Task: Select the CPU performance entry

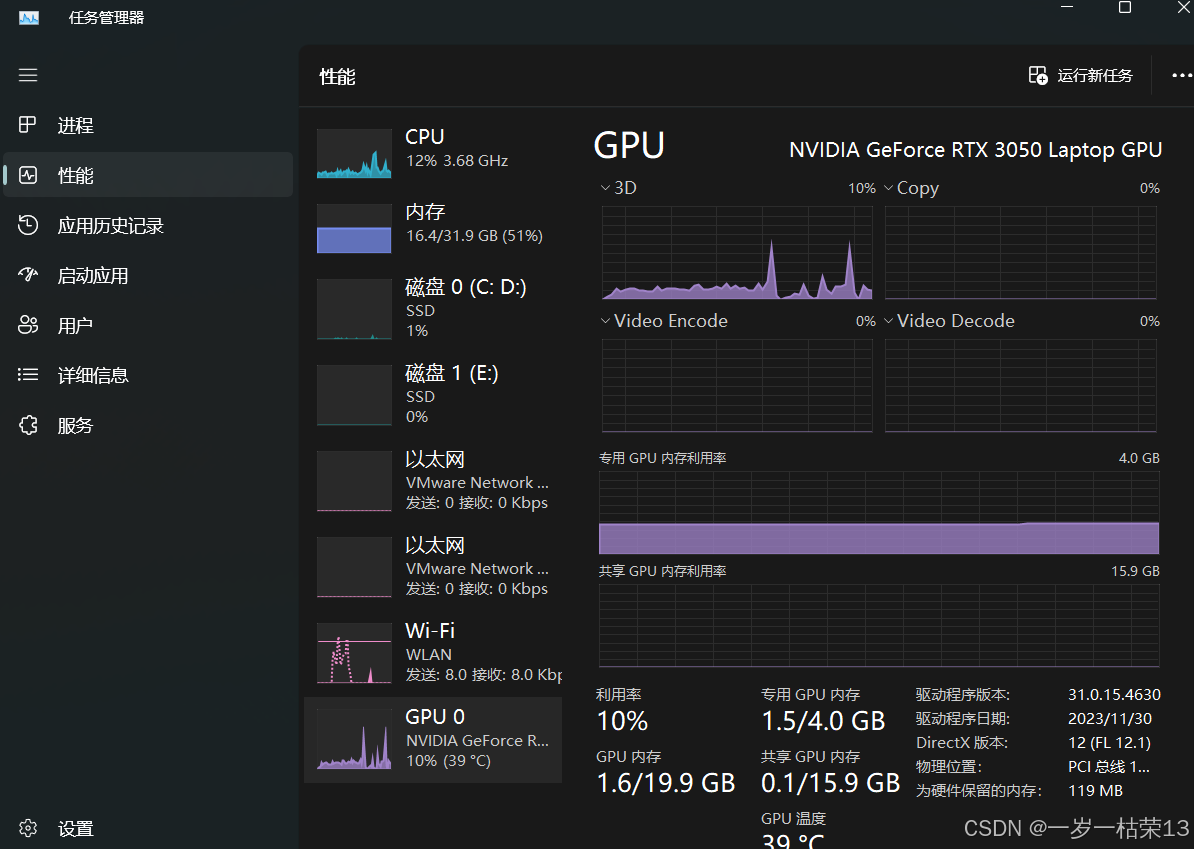Action: (x=433, y=153)
